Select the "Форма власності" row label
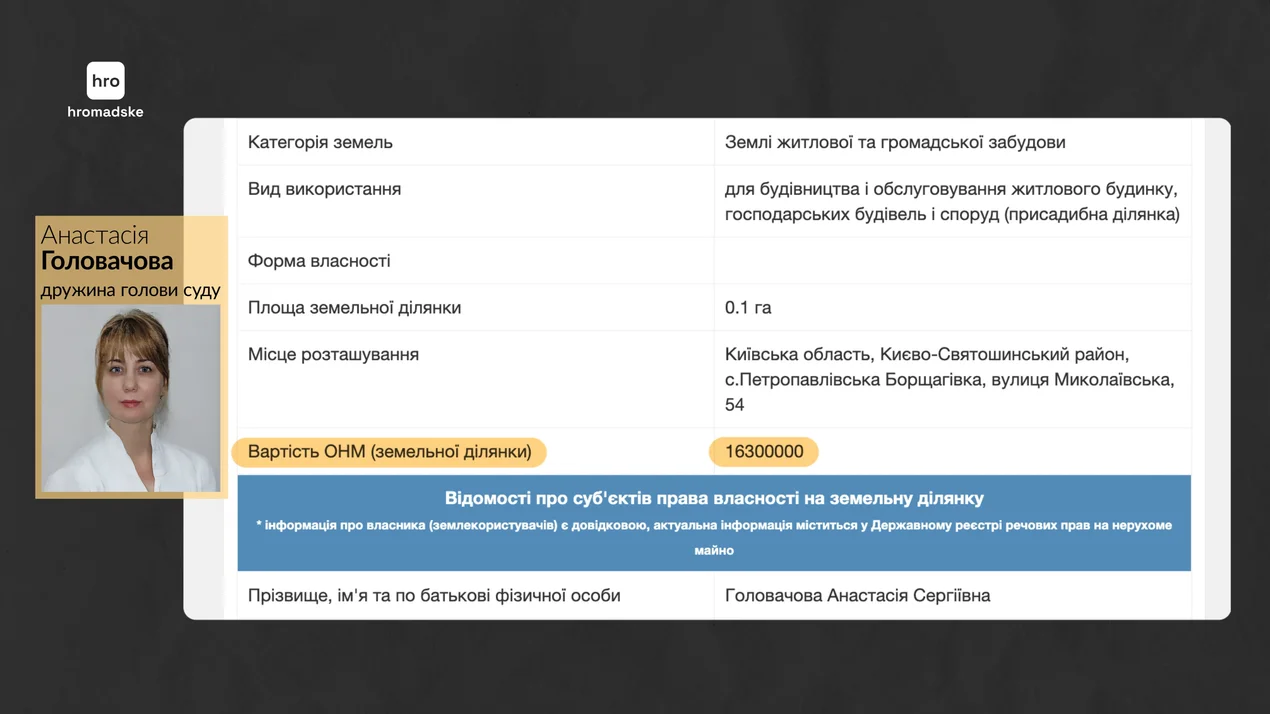The width and height of the screenshot is (1270, 714). [x=319, y=261]
